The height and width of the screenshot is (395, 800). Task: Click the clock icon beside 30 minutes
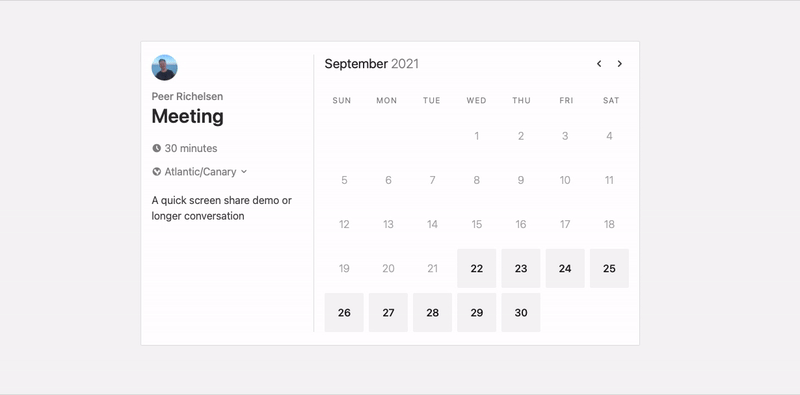pyautogui.click(x=157, y=149)
